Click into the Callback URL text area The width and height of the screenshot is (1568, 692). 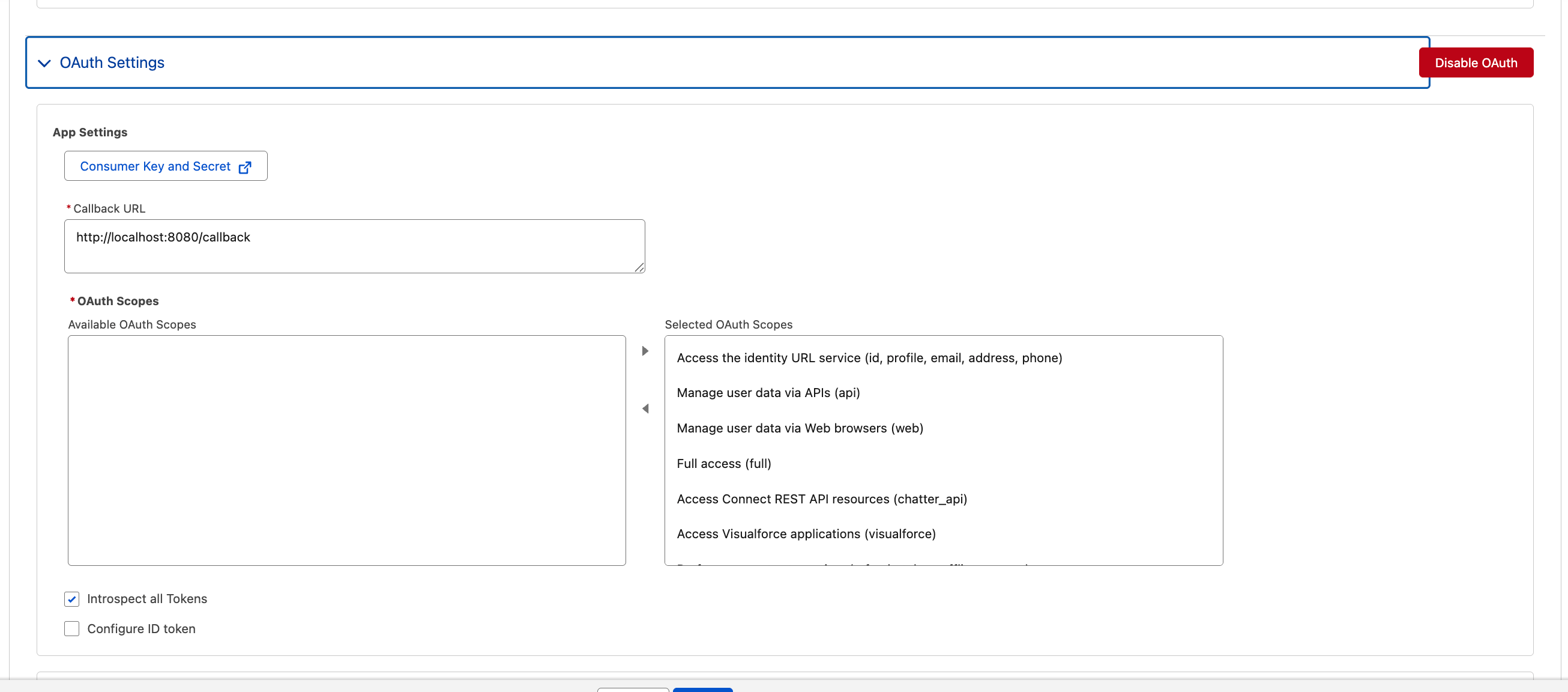pyautogui.click(x=354, y=246)
